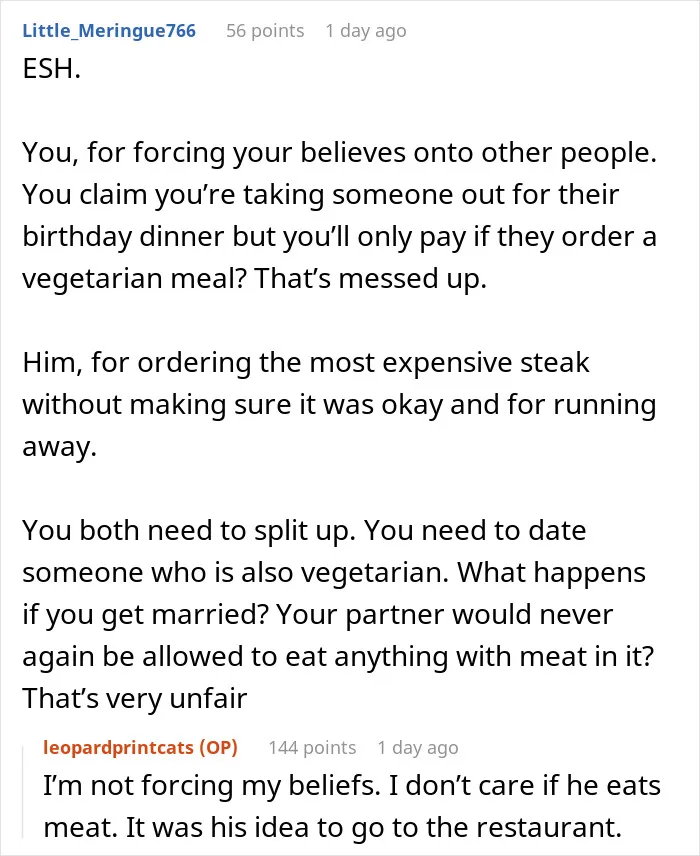Click line 'vegetarian meal? That's messed up.'
The image size is (700, 856).
tap(254, 278)
